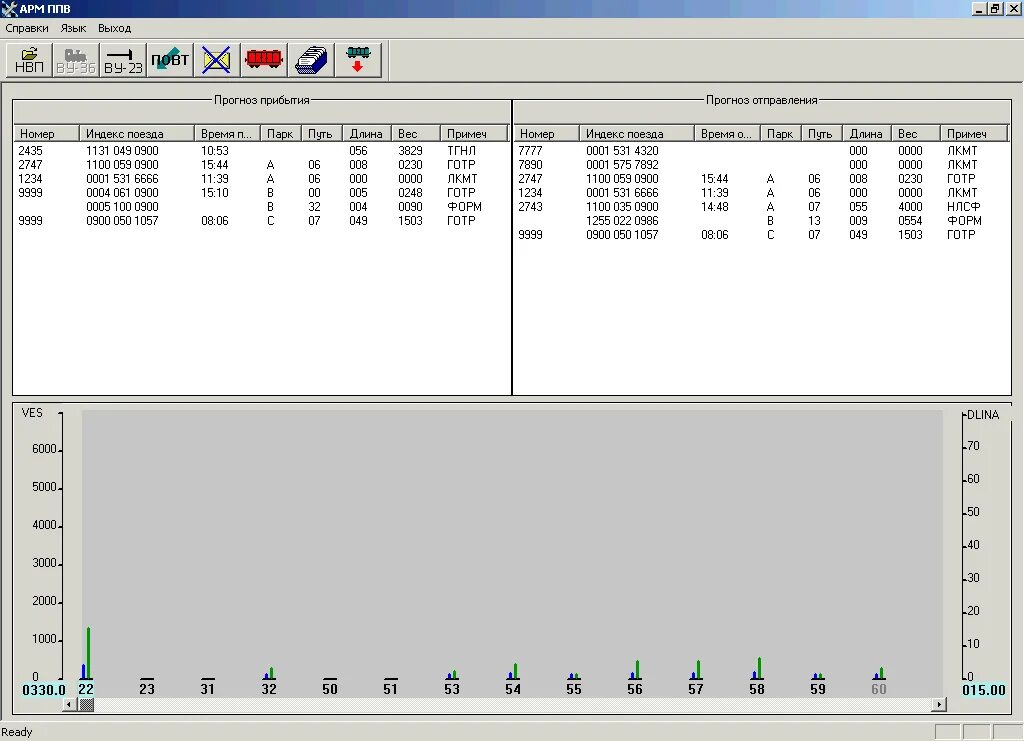Select arrival train 1234 row
The image size is (1024, 741).
(261, 179)
